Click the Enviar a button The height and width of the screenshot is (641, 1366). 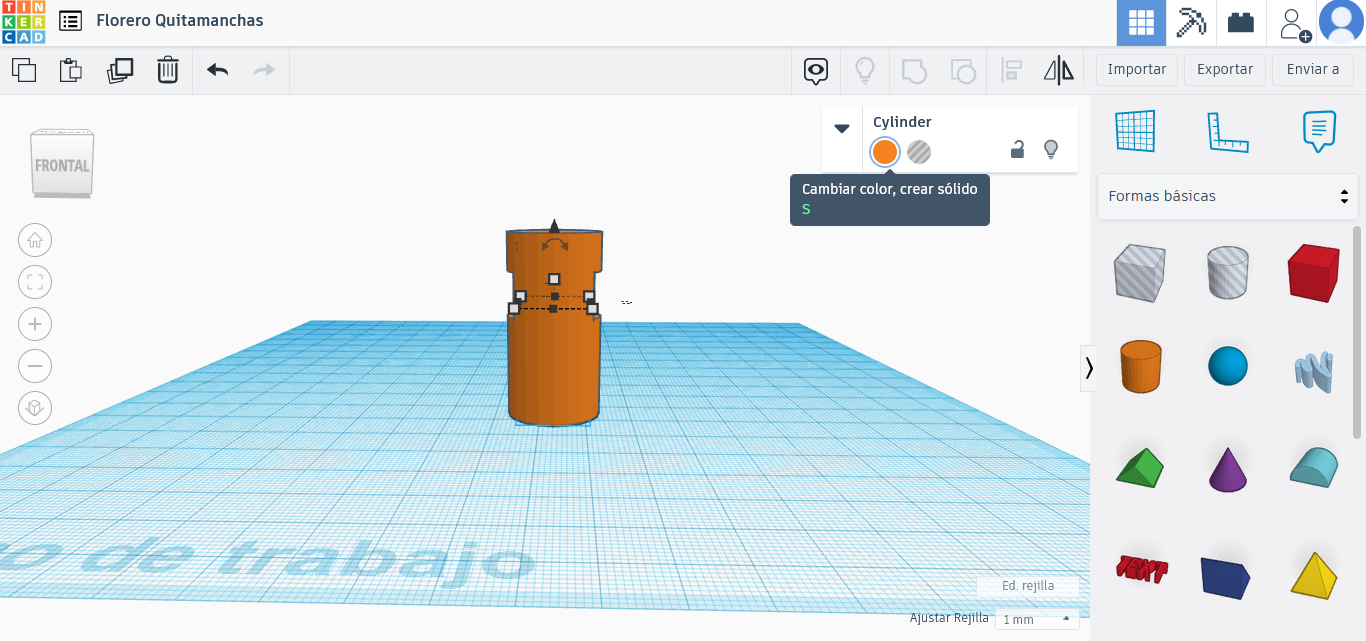tap(1313, 70)
